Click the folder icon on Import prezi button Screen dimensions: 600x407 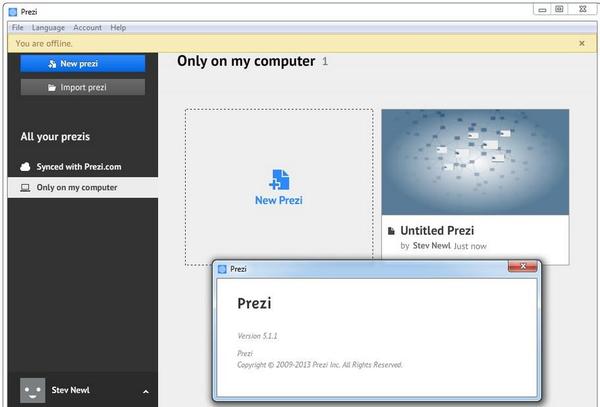[52, 88]
